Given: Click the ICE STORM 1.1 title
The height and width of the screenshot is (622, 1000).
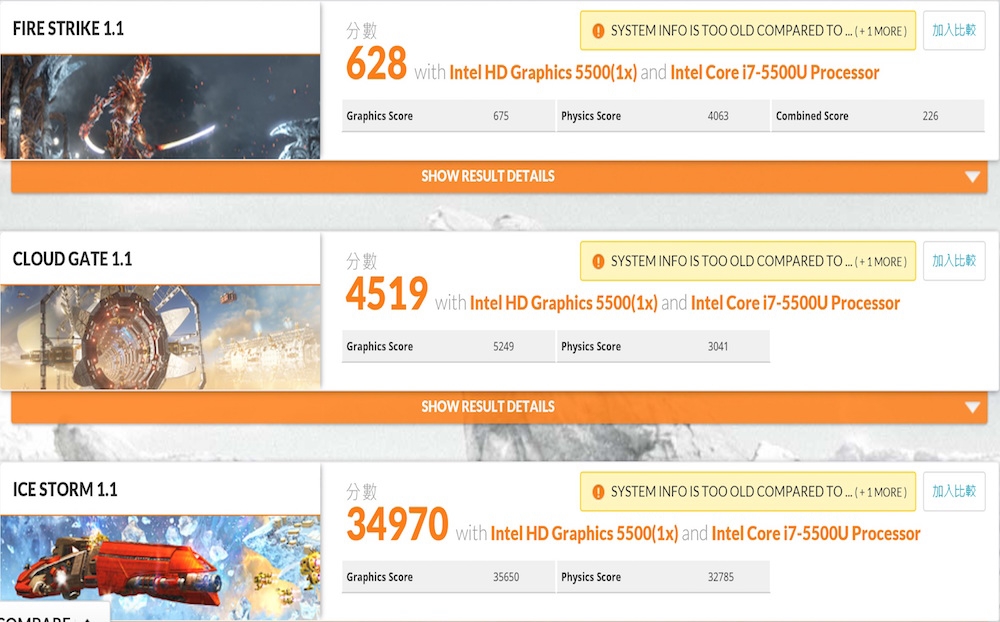Looking at the screenshot, I should tap(65, 490).
